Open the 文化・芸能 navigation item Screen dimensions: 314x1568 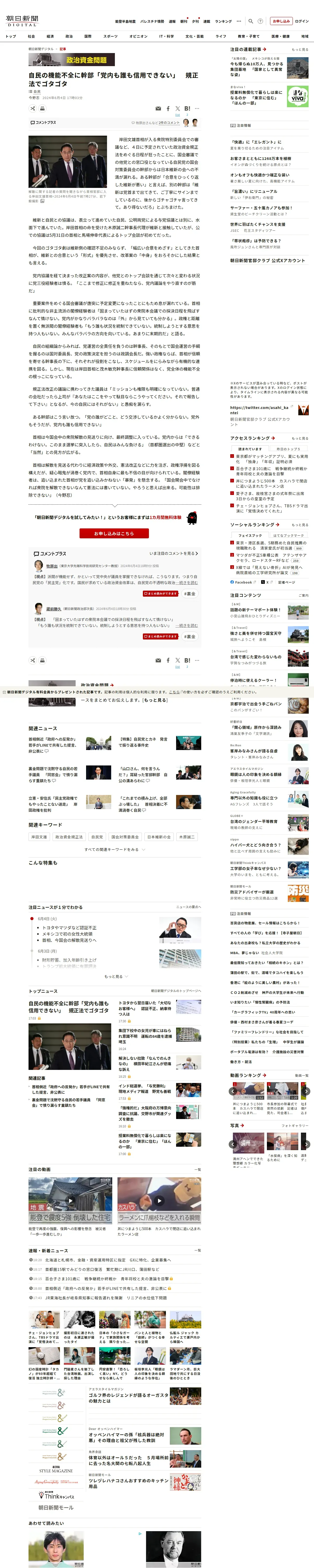click(x=194, y=37)
